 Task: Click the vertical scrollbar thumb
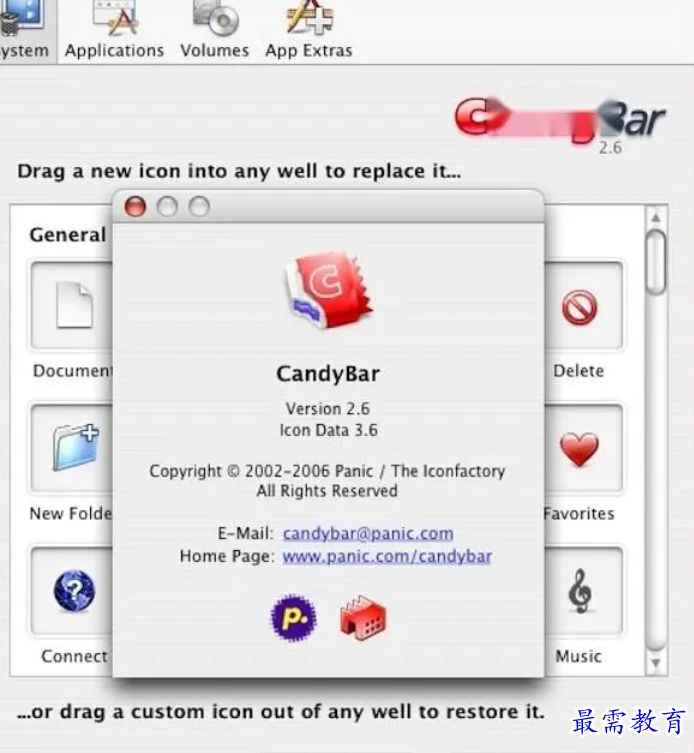pyautogui.click(x=656, y=262)
